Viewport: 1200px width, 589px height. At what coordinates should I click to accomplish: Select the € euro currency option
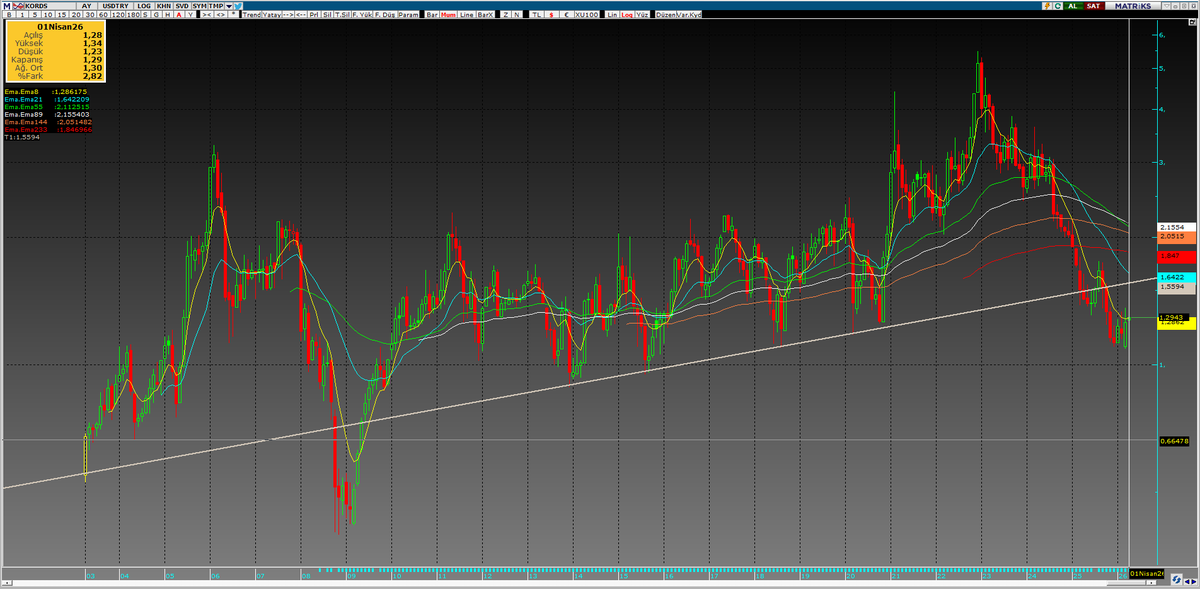point(566,15)
